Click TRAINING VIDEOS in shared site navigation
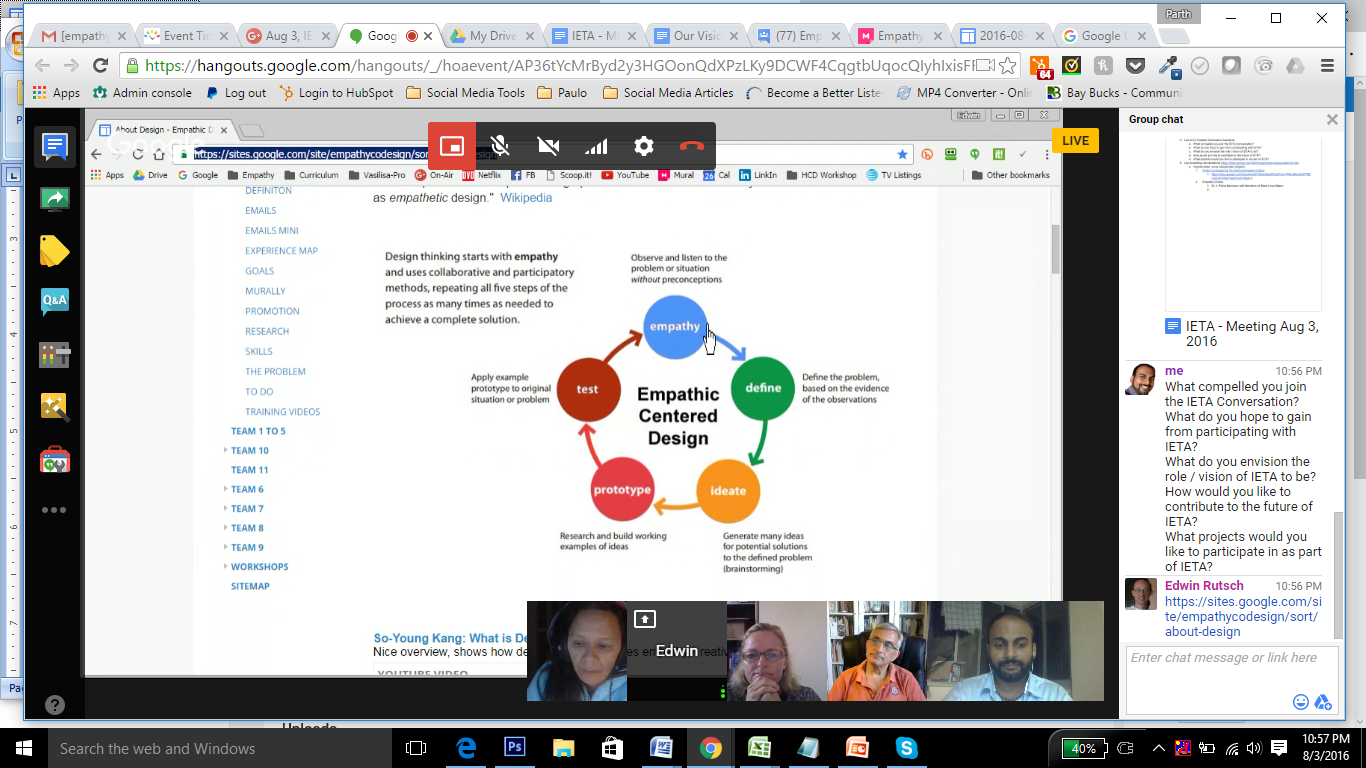 pos(283,412)
